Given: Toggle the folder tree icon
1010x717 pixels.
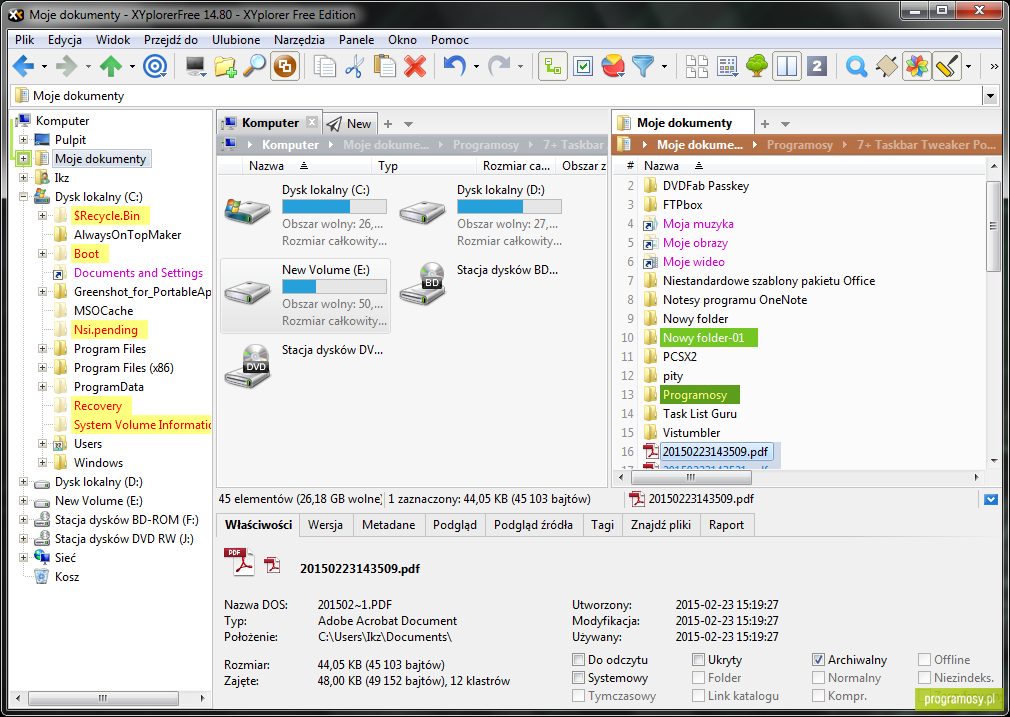Looking at the screenshot, I should pyautogui.click(x=757, y=66).
